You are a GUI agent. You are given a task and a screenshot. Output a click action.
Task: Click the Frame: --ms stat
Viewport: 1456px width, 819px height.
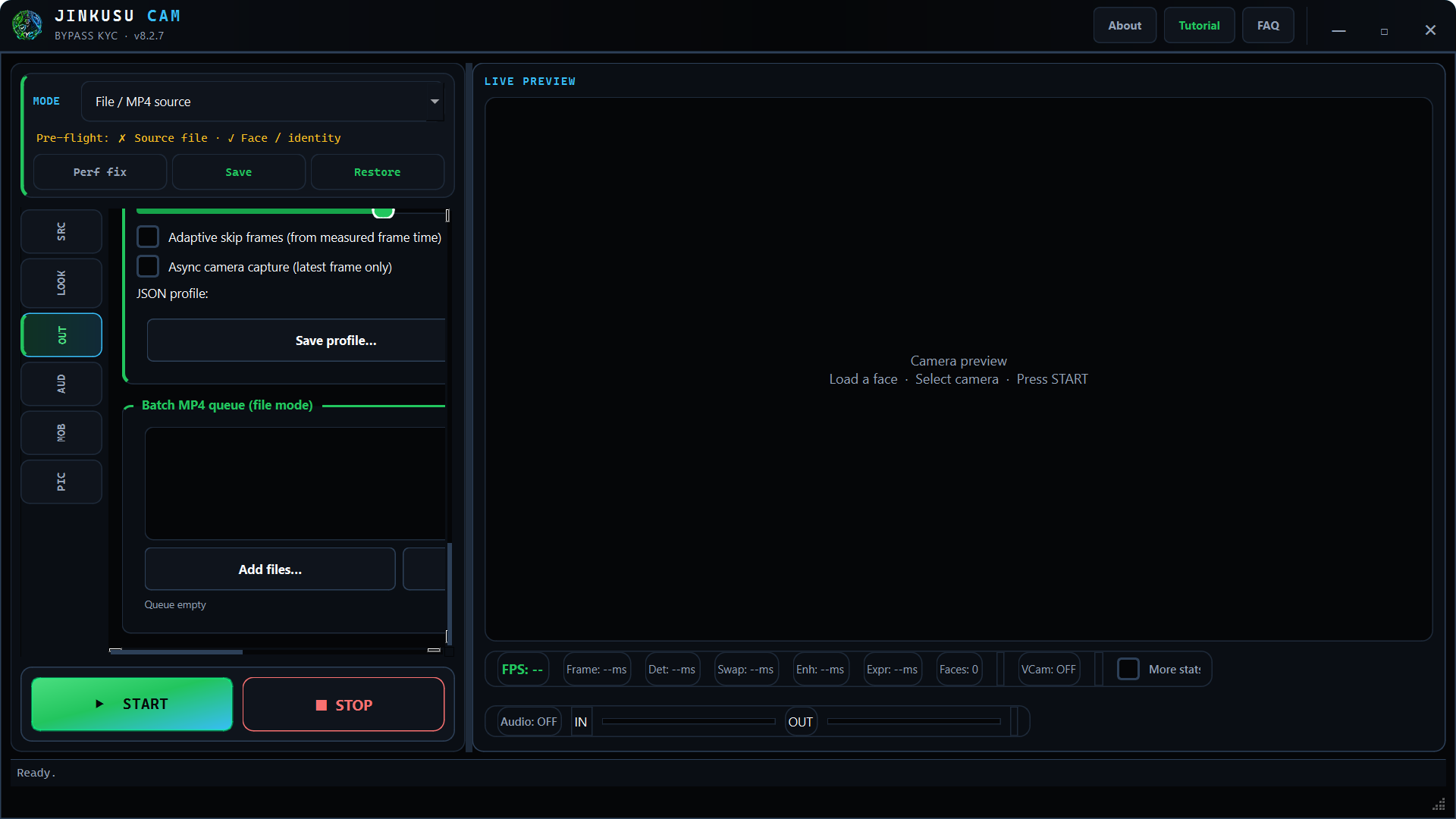click(x=597, y=670)
